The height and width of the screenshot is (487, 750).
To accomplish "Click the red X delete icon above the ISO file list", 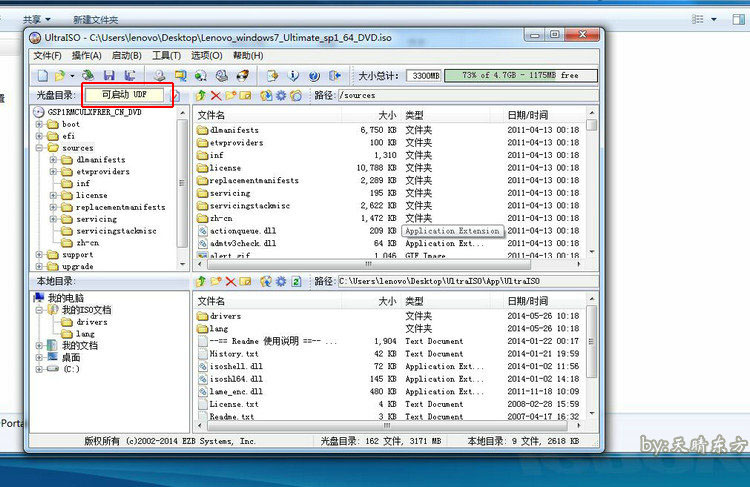I will [216, 96].
